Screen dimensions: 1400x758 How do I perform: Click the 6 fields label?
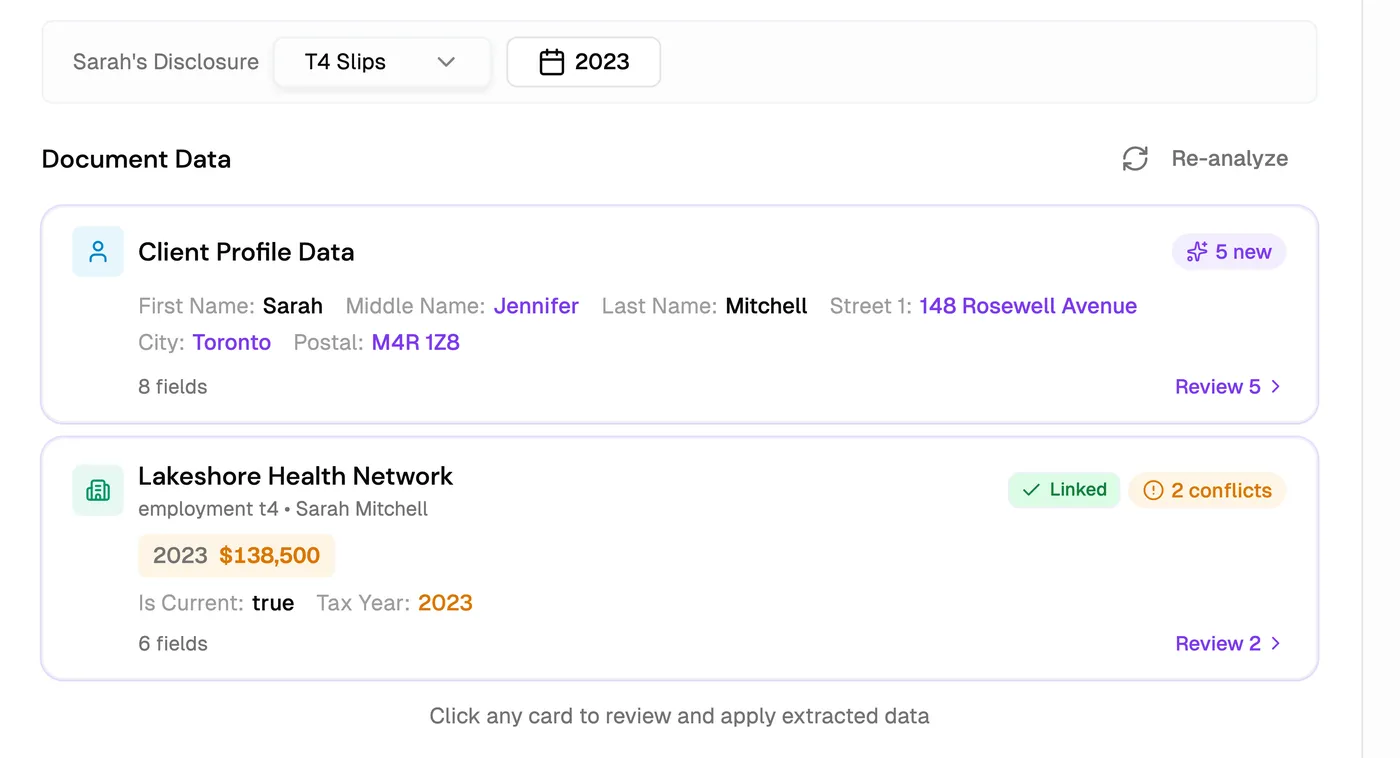[x=173, y=644]
